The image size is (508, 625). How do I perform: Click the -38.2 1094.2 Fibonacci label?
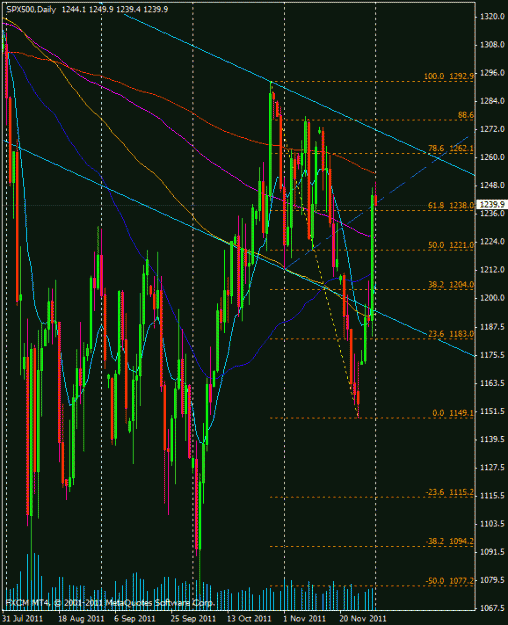click(x=450, y=541)
